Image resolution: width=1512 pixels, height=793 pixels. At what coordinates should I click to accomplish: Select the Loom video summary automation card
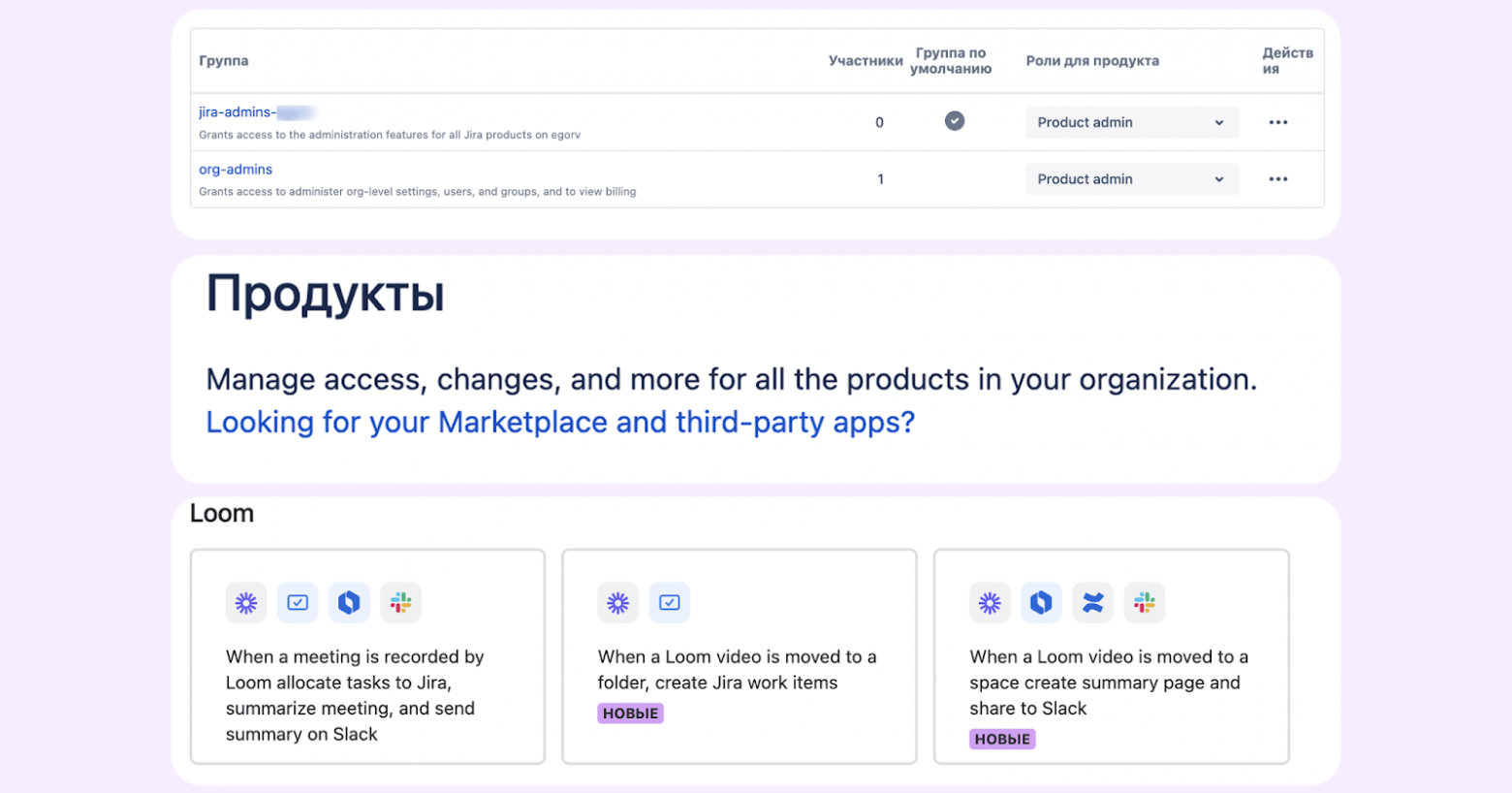click(1111, 656)
